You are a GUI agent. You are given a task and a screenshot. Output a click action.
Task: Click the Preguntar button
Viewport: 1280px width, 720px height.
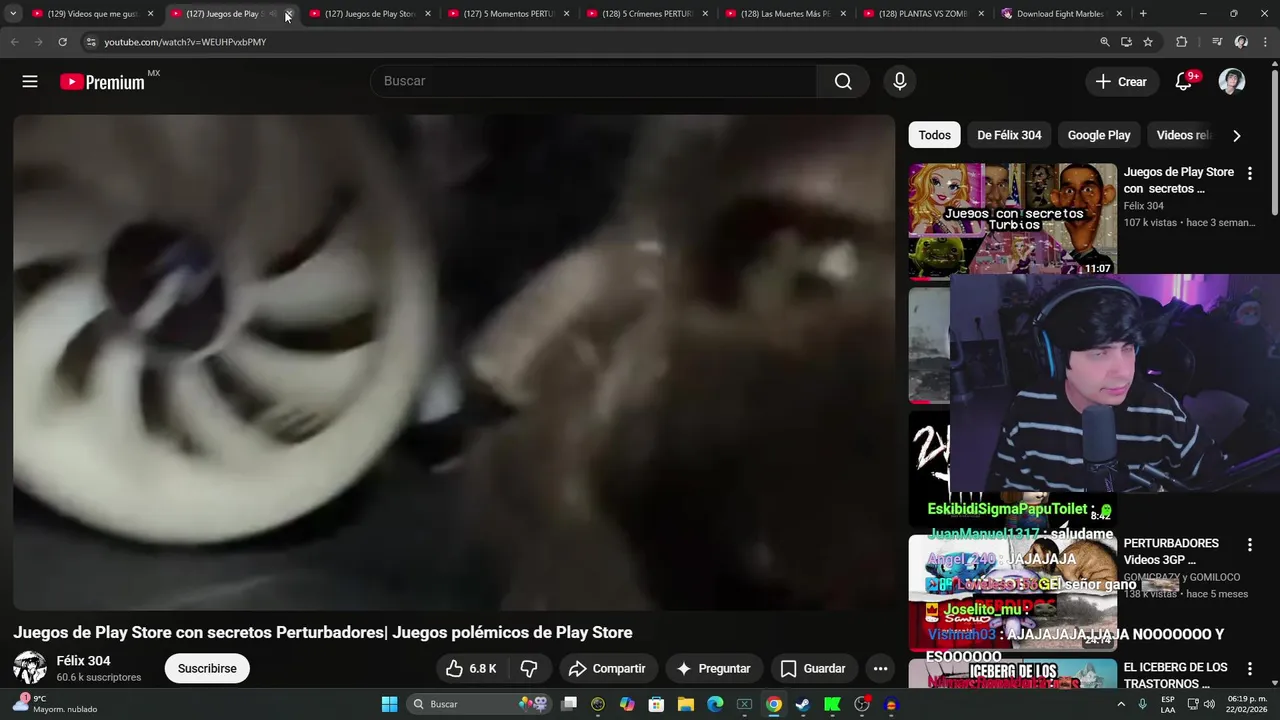(x=714, y=668)
